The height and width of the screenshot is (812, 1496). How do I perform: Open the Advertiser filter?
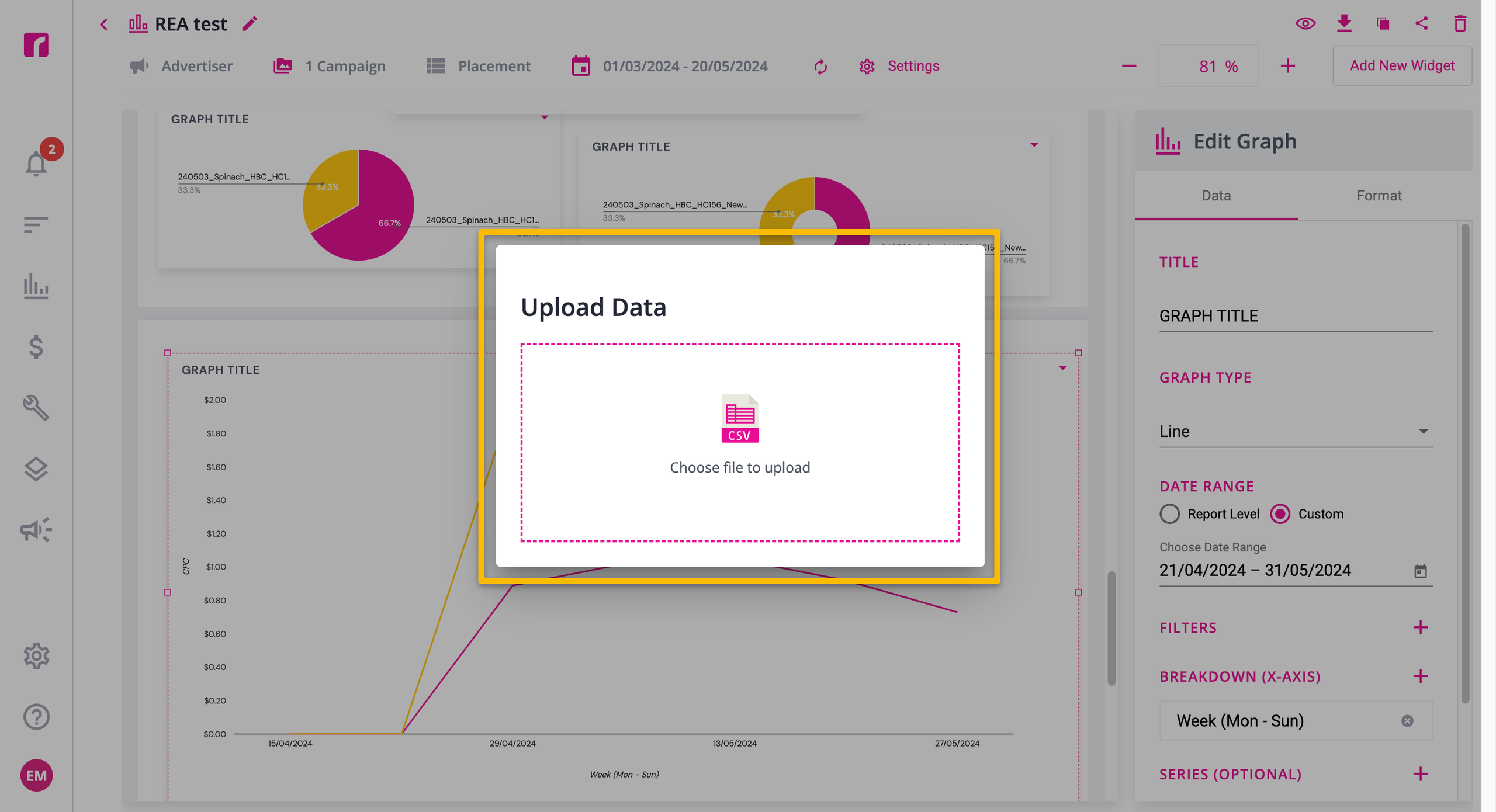click(x=181, y=66)
